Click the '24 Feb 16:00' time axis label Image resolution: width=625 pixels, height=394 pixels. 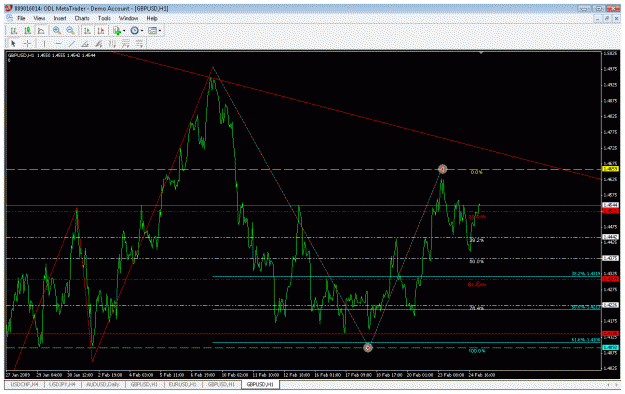[x=482, y=375]
